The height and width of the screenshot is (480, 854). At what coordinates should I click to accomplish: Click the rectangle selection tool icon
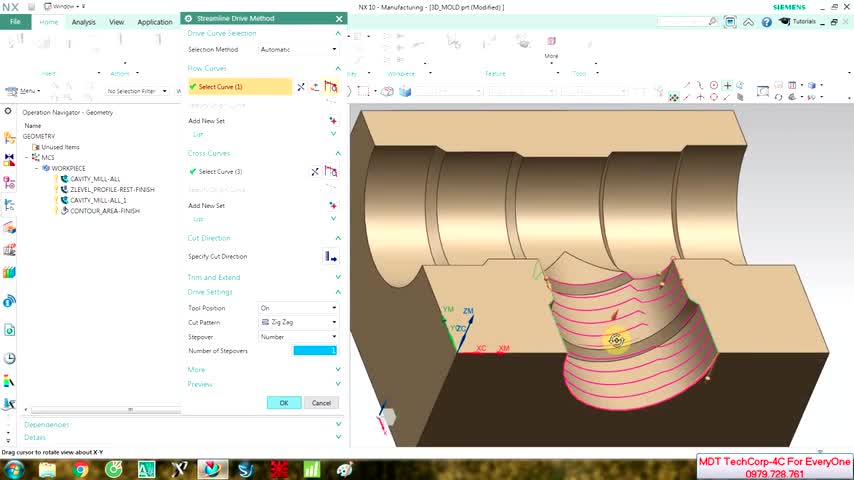click(x=363, y=92)
